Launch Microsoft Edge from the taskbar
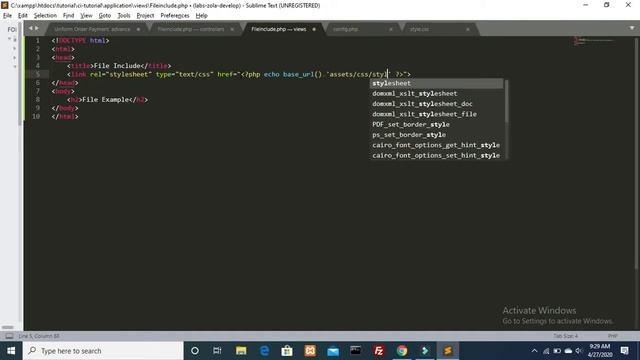 (264, 351)
